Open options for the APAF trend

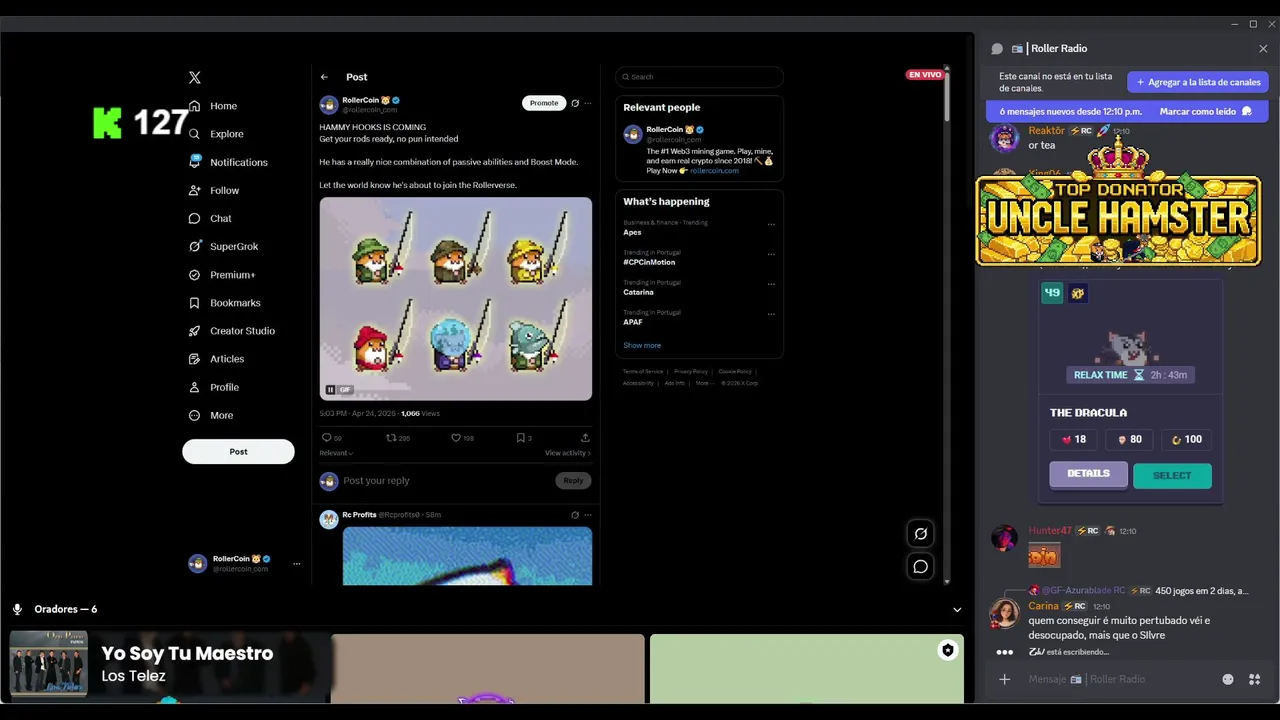(x=771, y=314)
